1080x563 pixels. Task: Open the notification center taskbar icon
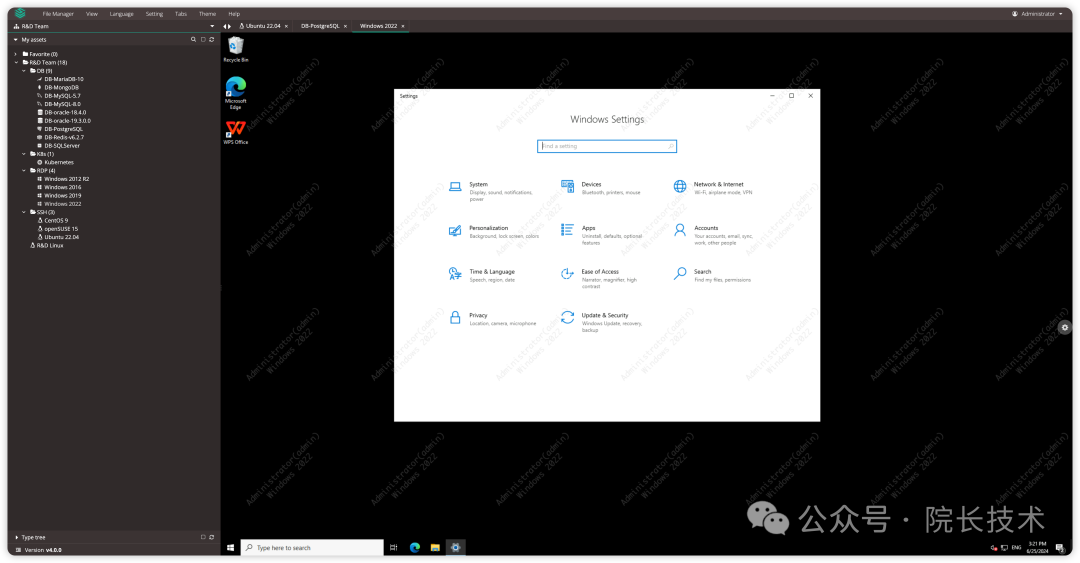1060,548
